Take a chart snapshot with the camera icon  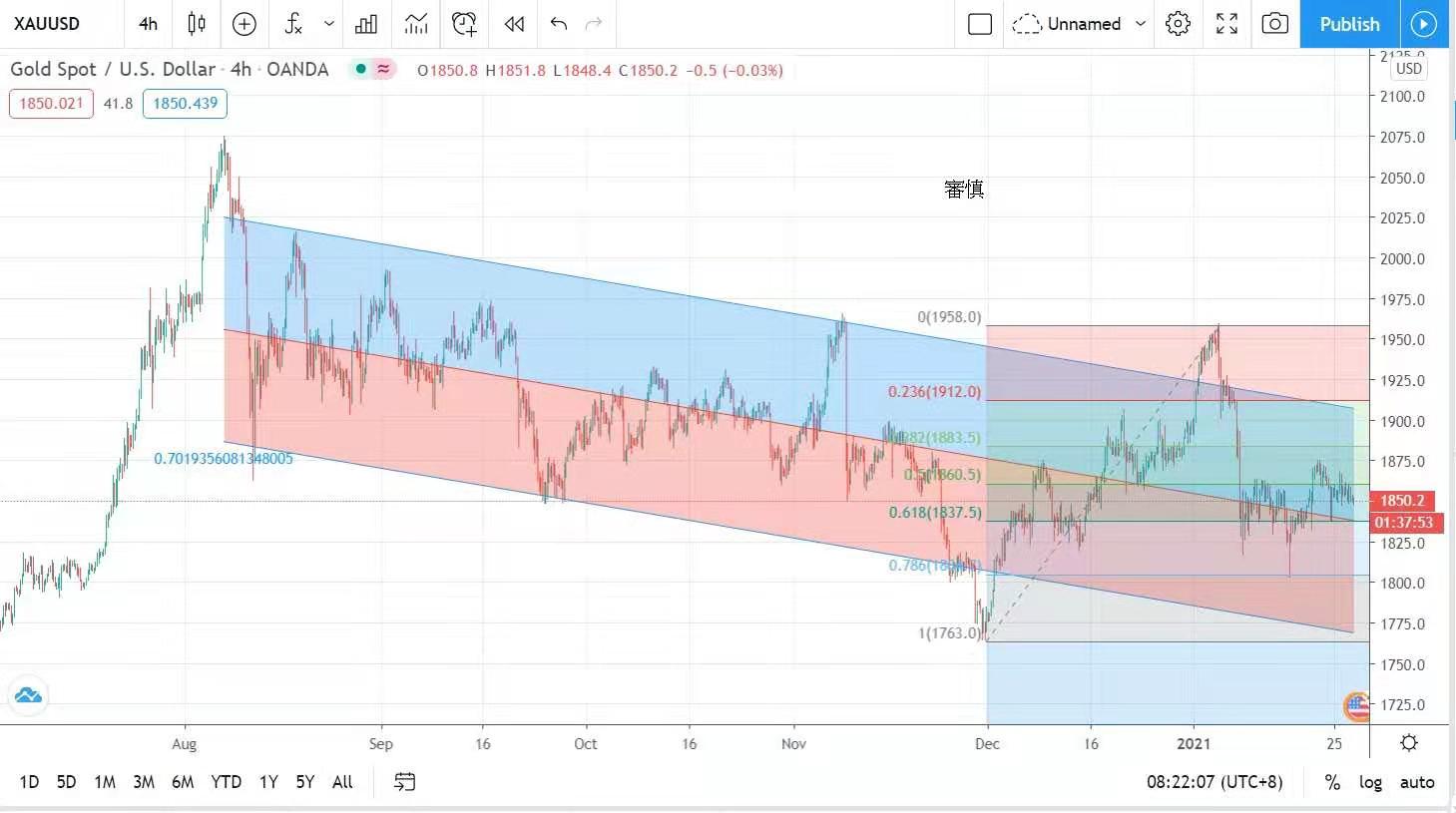point(1274,24)
